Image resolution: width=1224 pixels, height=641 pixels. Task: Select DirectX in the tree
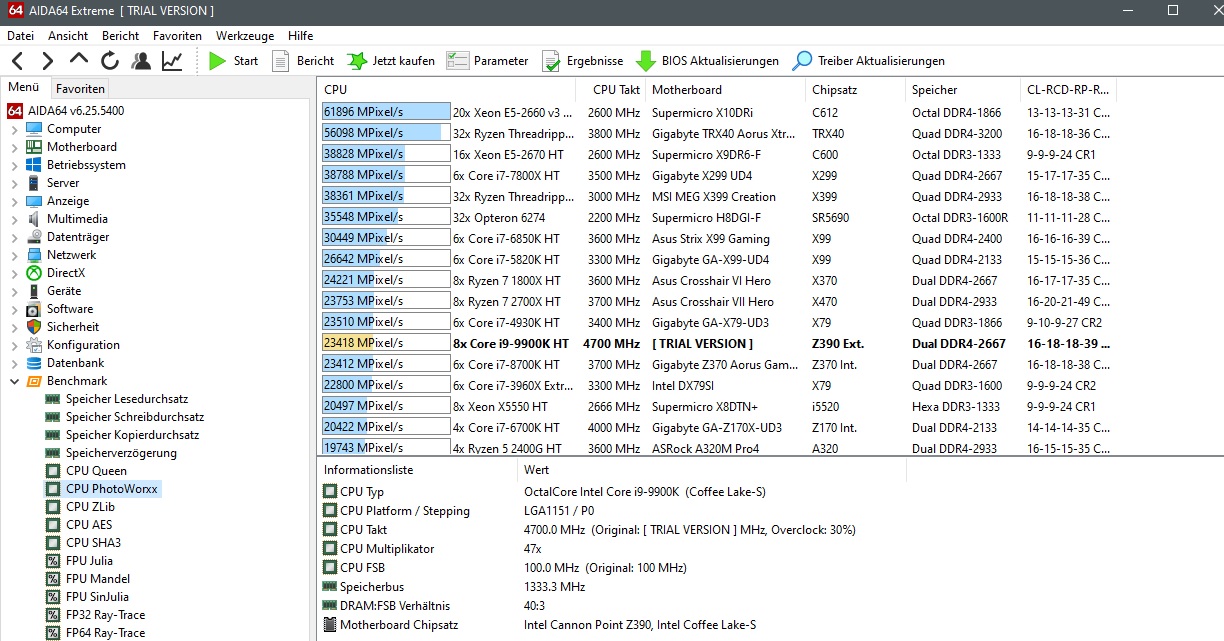(x=66, y=273)
